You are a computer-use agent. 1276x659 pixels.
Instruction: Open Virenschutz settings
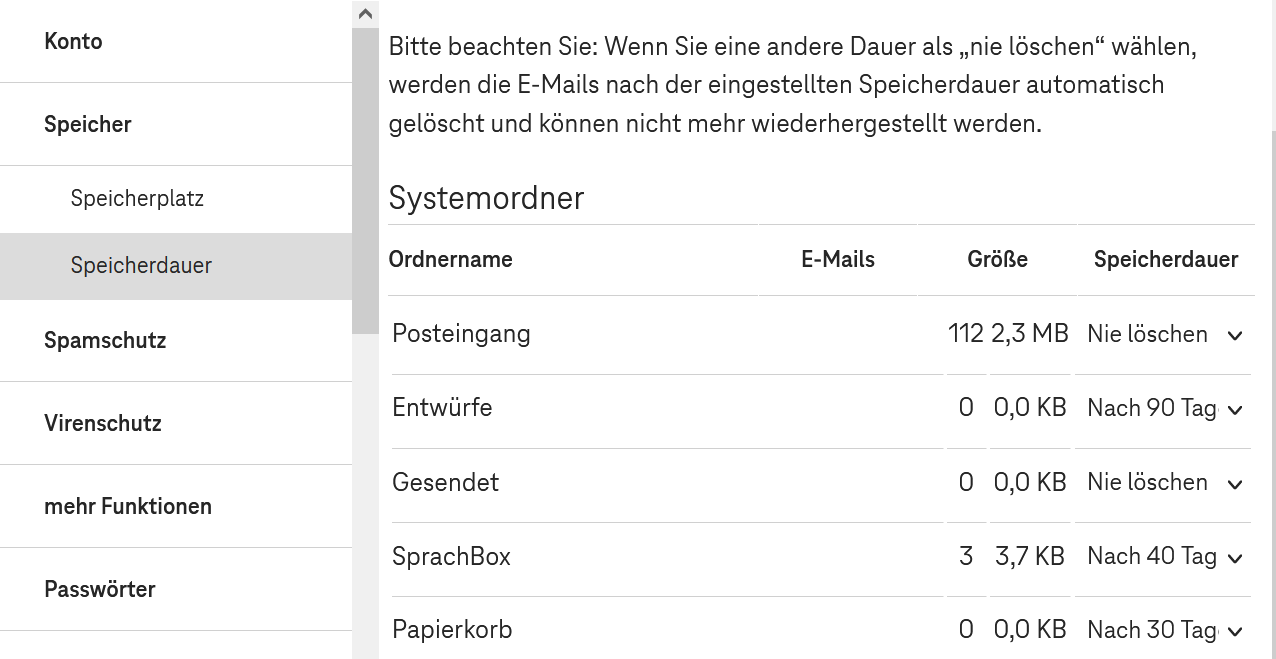click(x=103, y=424)
